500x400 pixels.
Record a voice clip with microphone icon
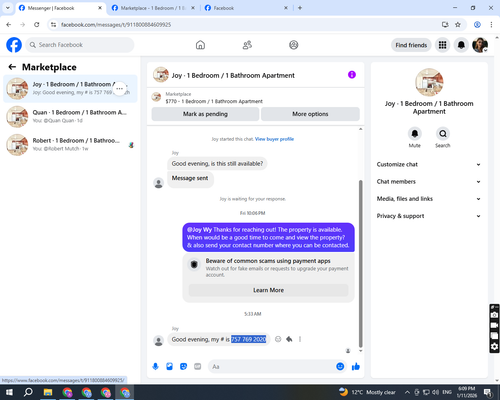point(155,367)
